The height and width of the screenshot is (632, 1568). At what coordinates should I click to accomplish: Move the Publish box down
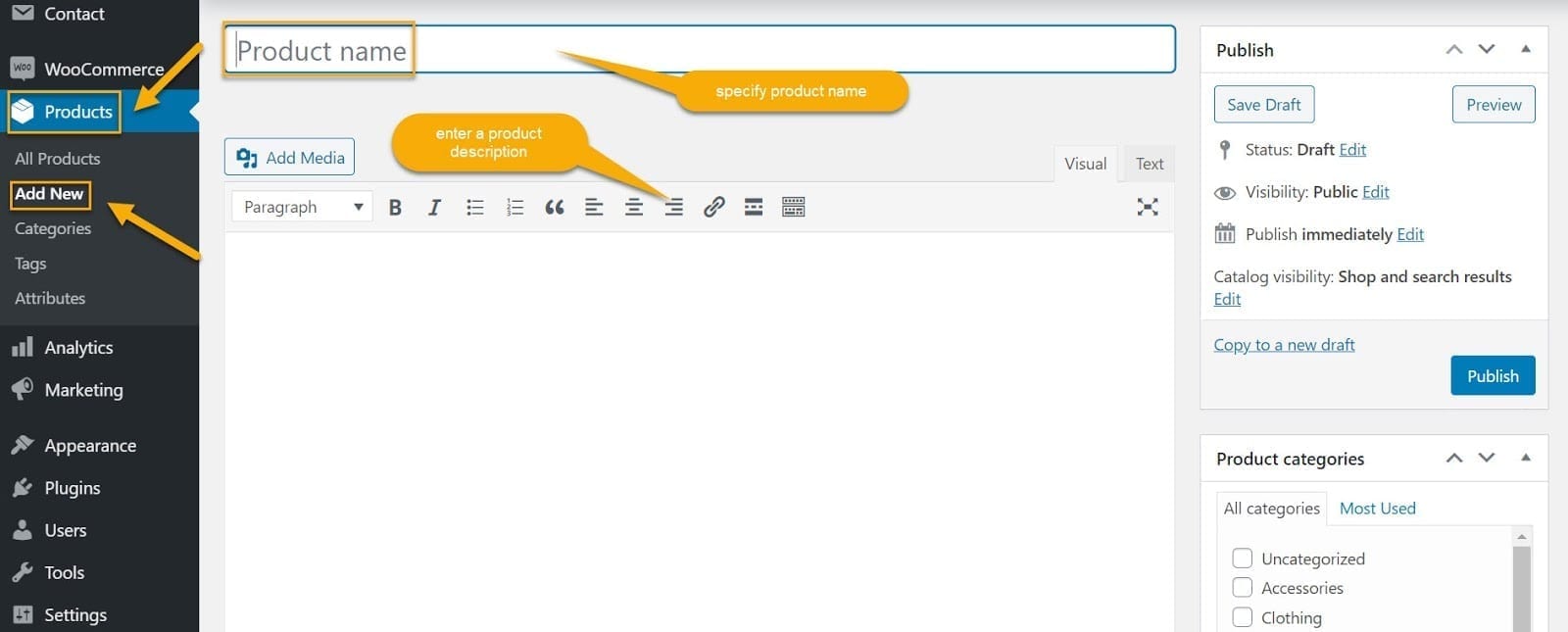coord(1487,49)
